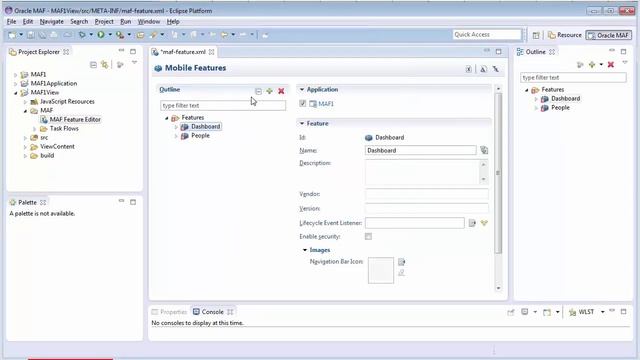Click the MAF1 application link

tap(326, 104)
